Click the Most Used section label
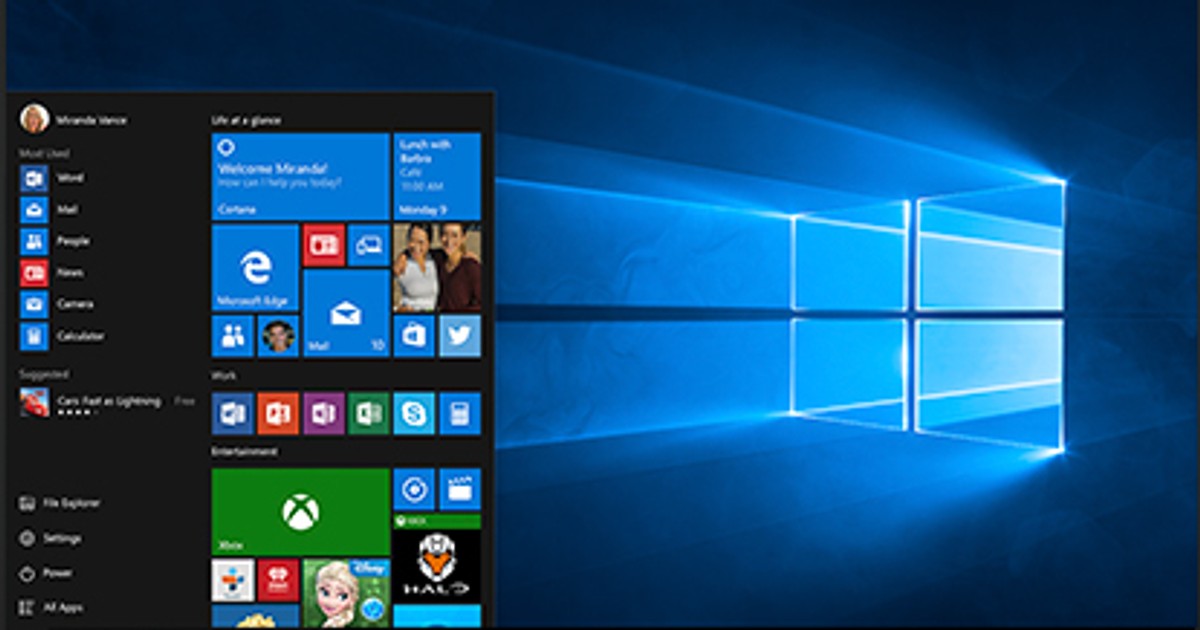Viewport: 1200px width, 630px height. click(x=44, y=154)
